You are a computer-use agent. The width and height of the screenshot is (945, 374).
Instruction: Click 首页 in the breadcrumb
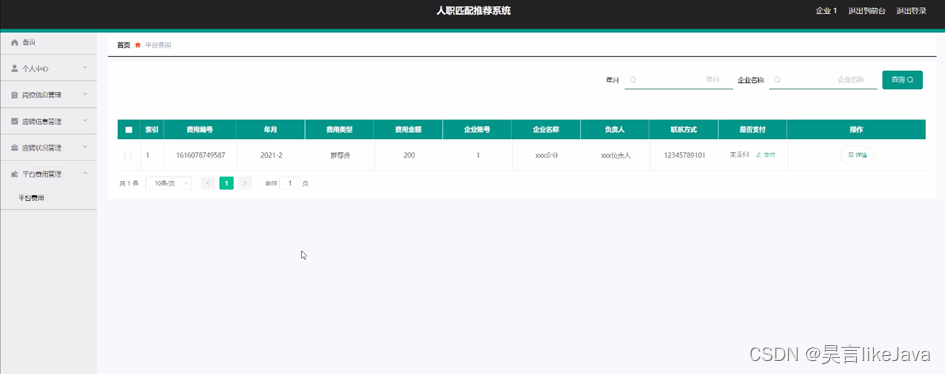click(x=124, y=45)
